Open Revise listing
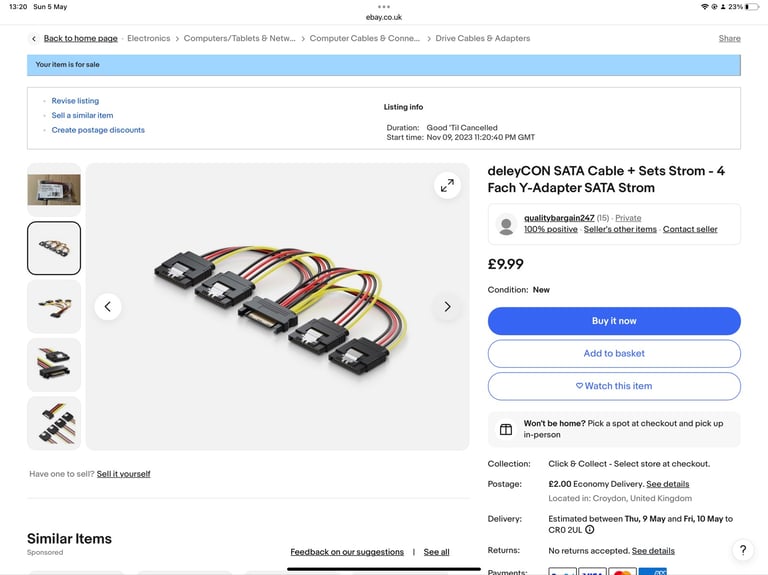The height and width of the screenshot is (575, 768). tap(75, 100)
